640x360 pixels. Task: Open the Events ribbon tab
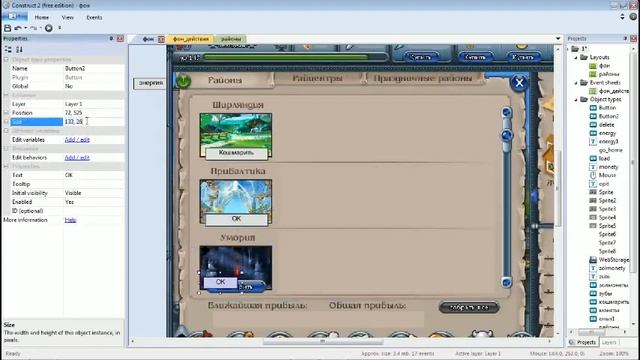coord(94,18)
